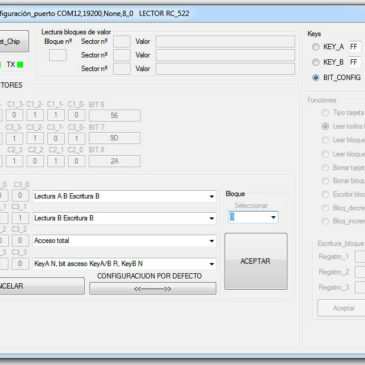Click the C2_3 bit box
The width and height of the screenshot is (365, 365).
[x=14, y=161]
